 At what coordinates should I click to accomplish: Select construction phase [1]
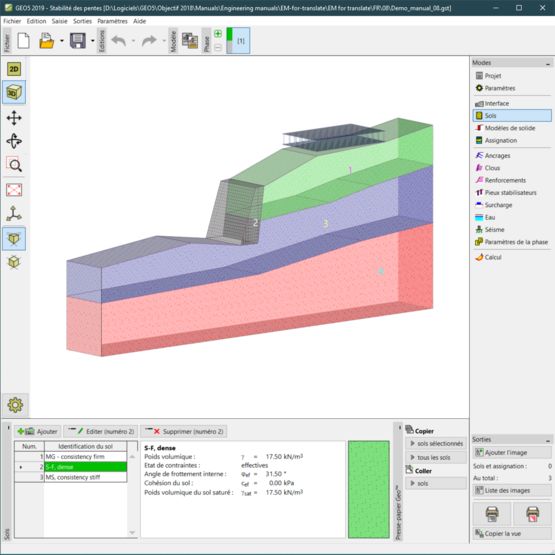click(x=238, y=41)
